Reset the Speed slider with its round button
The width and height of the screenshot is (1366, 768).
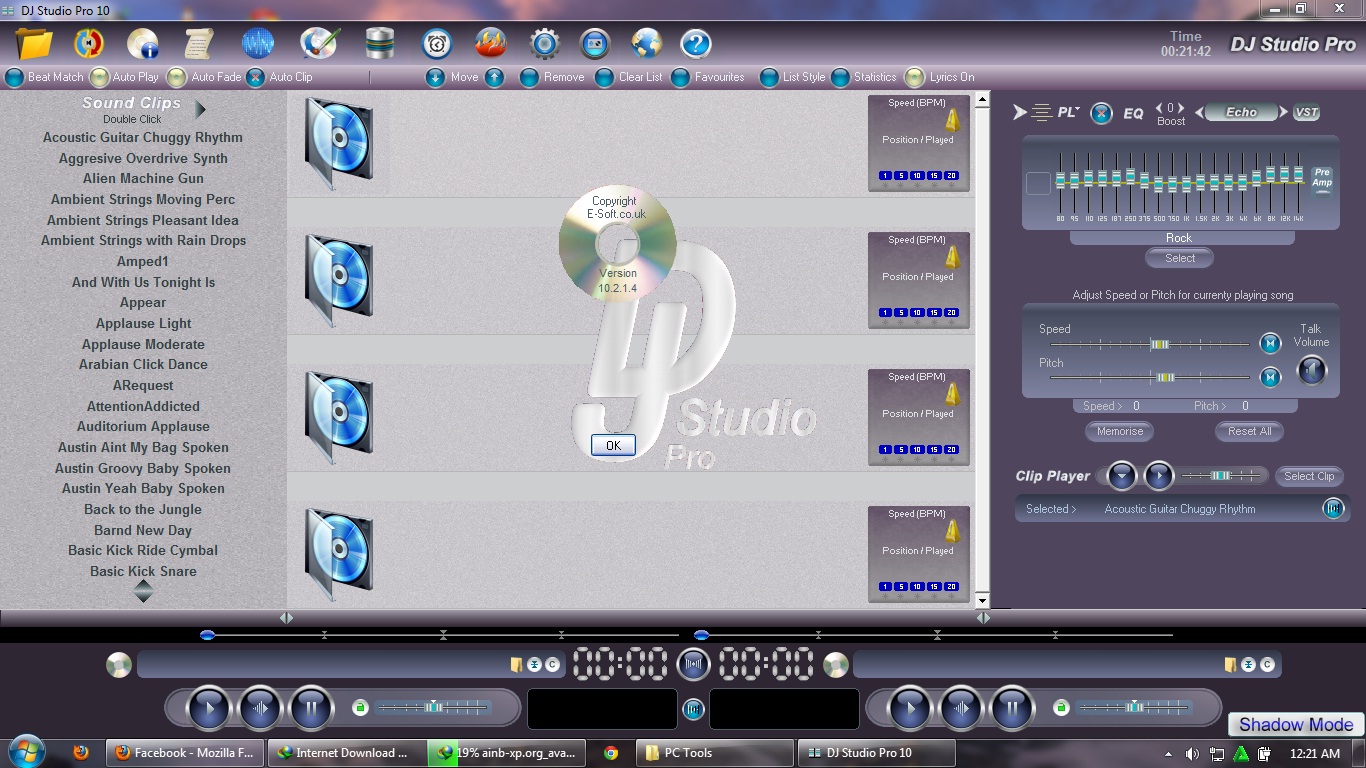(1270, 344)
